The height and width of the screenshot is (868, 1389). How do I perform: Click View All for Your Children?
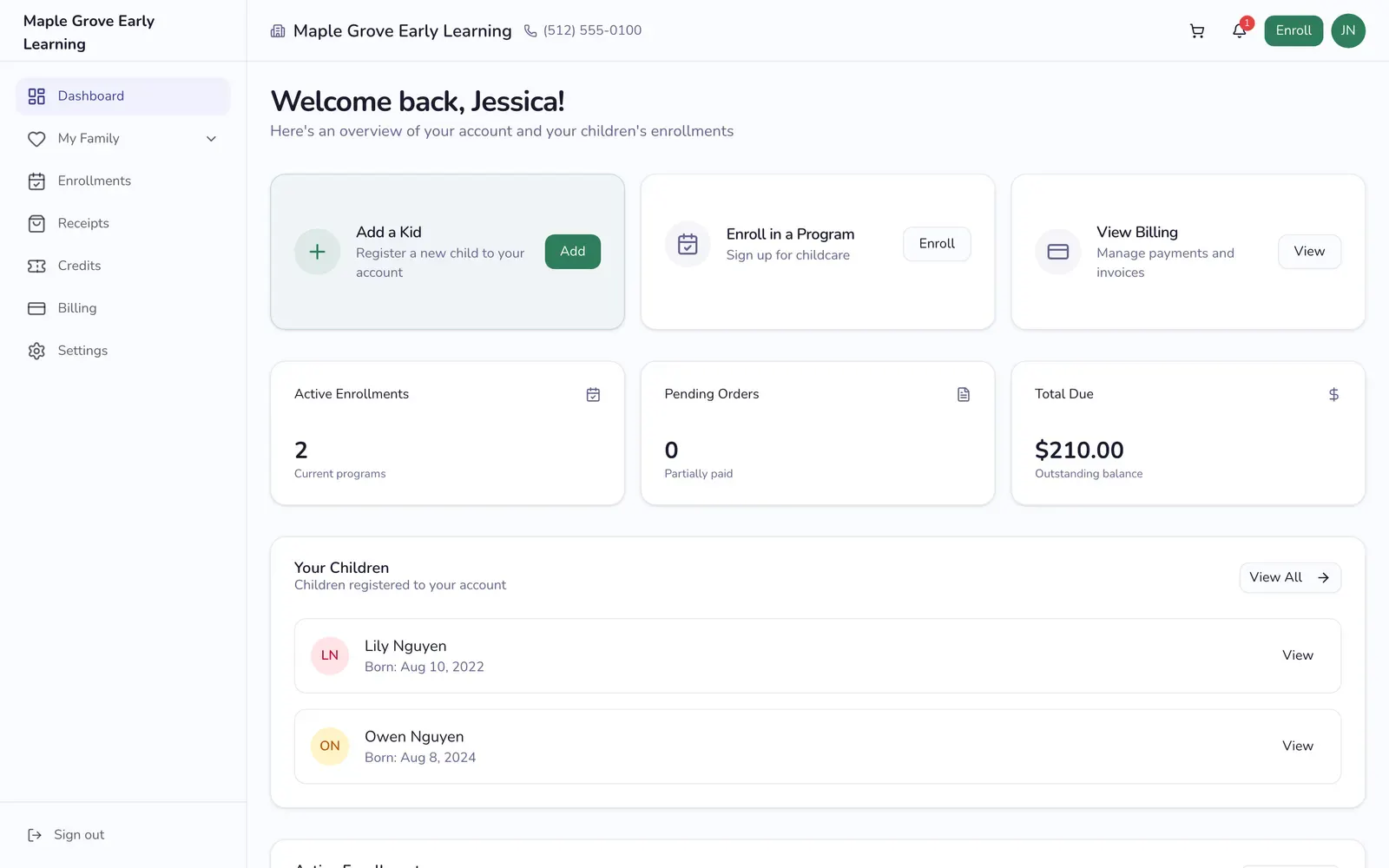tap(1290, 578)
